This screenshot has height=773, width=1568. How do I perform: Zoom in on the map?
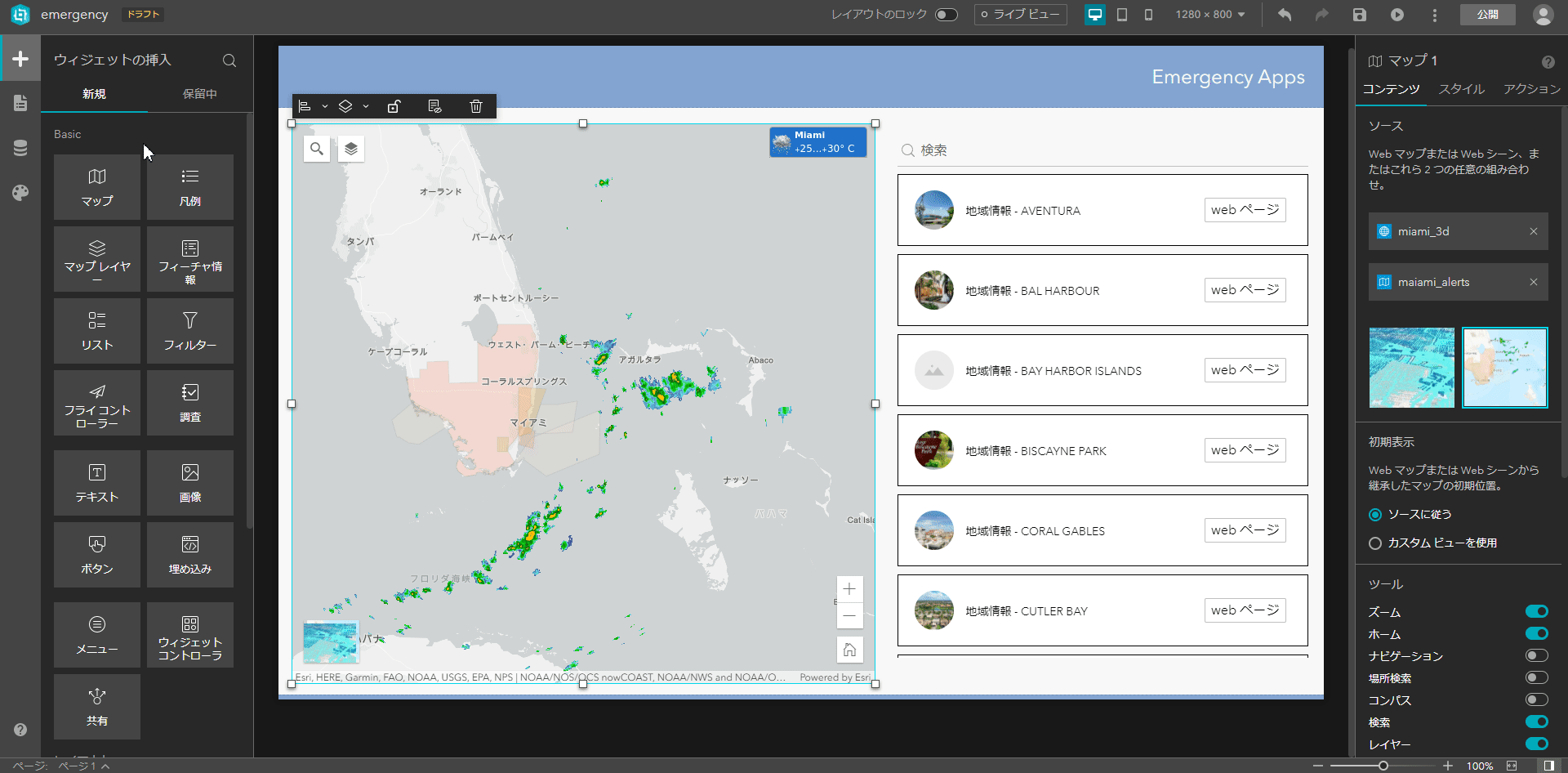click(849, 588)
